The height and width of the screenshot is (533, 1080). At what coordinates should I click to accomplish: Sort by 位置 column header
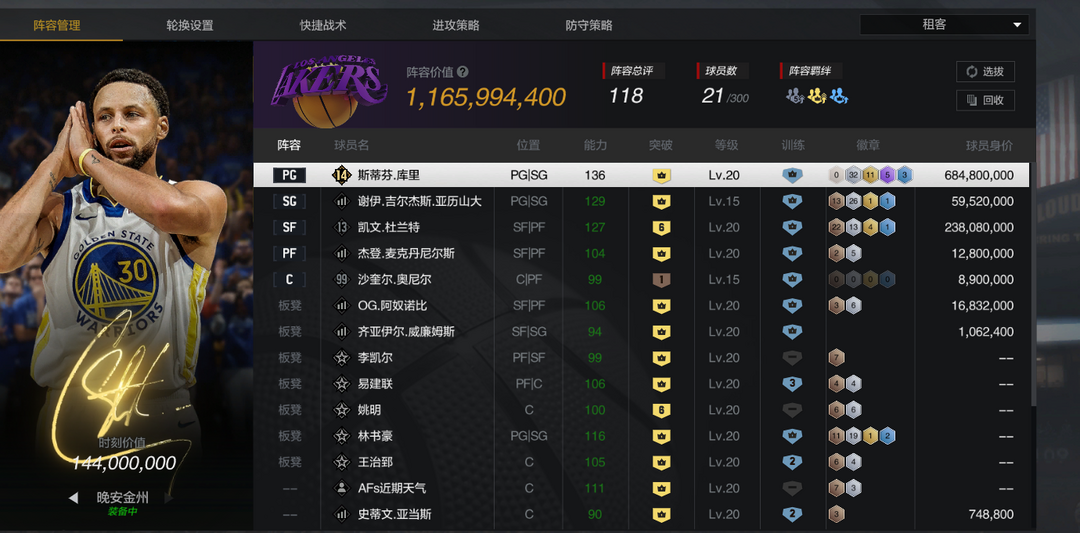(528, 145)
